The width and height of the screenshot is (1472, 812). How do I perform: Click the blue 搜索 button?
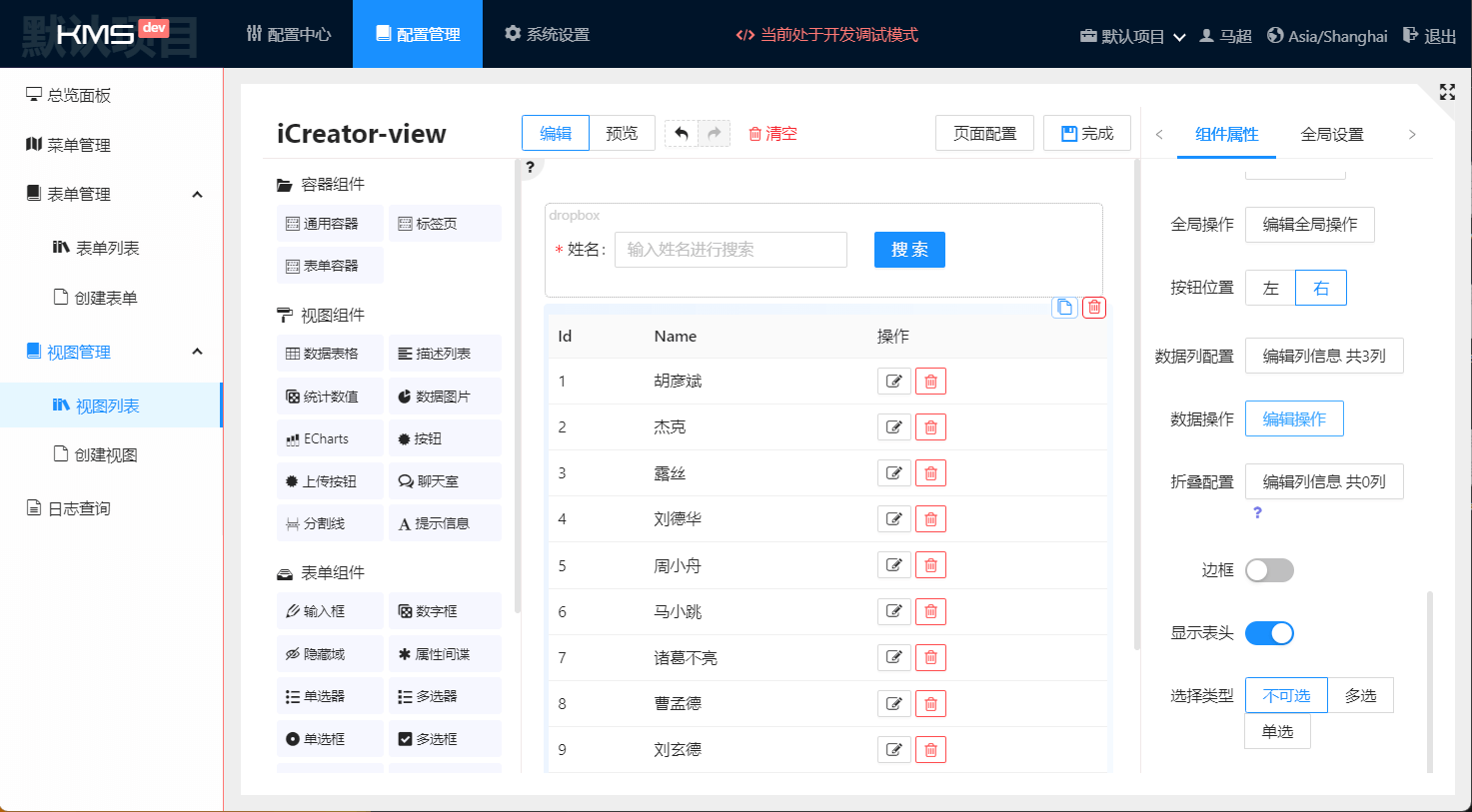tap(909, 250)
